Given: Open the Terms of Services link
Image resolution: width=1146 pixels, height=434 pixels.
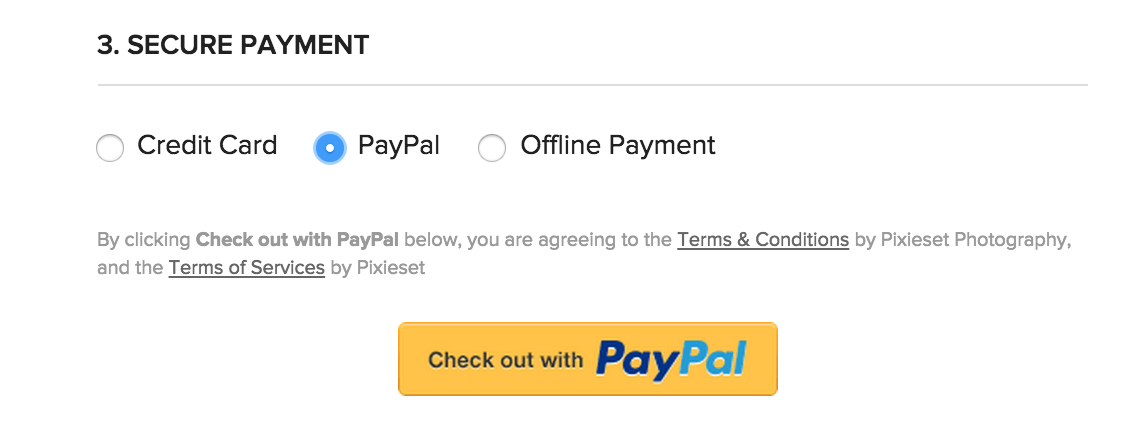Looking at the screenshot, I should (246, 267).
